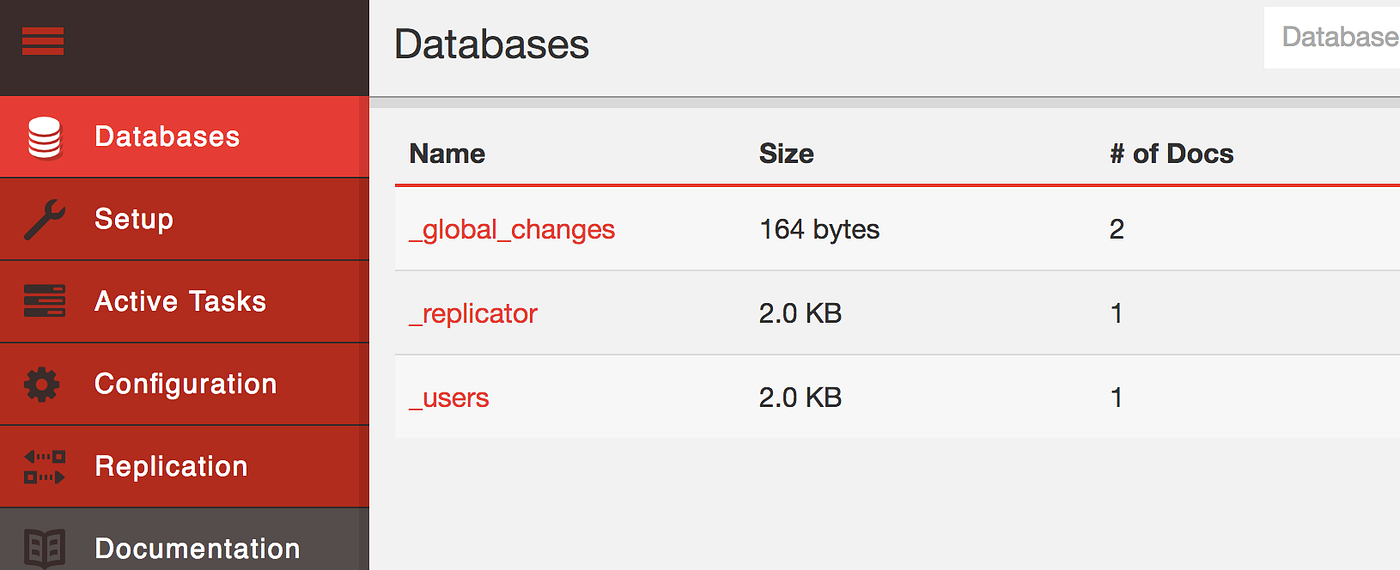Click the Replication arrows icon
1400x570 pixels.
pyautogui.click(x=44, y=466)
